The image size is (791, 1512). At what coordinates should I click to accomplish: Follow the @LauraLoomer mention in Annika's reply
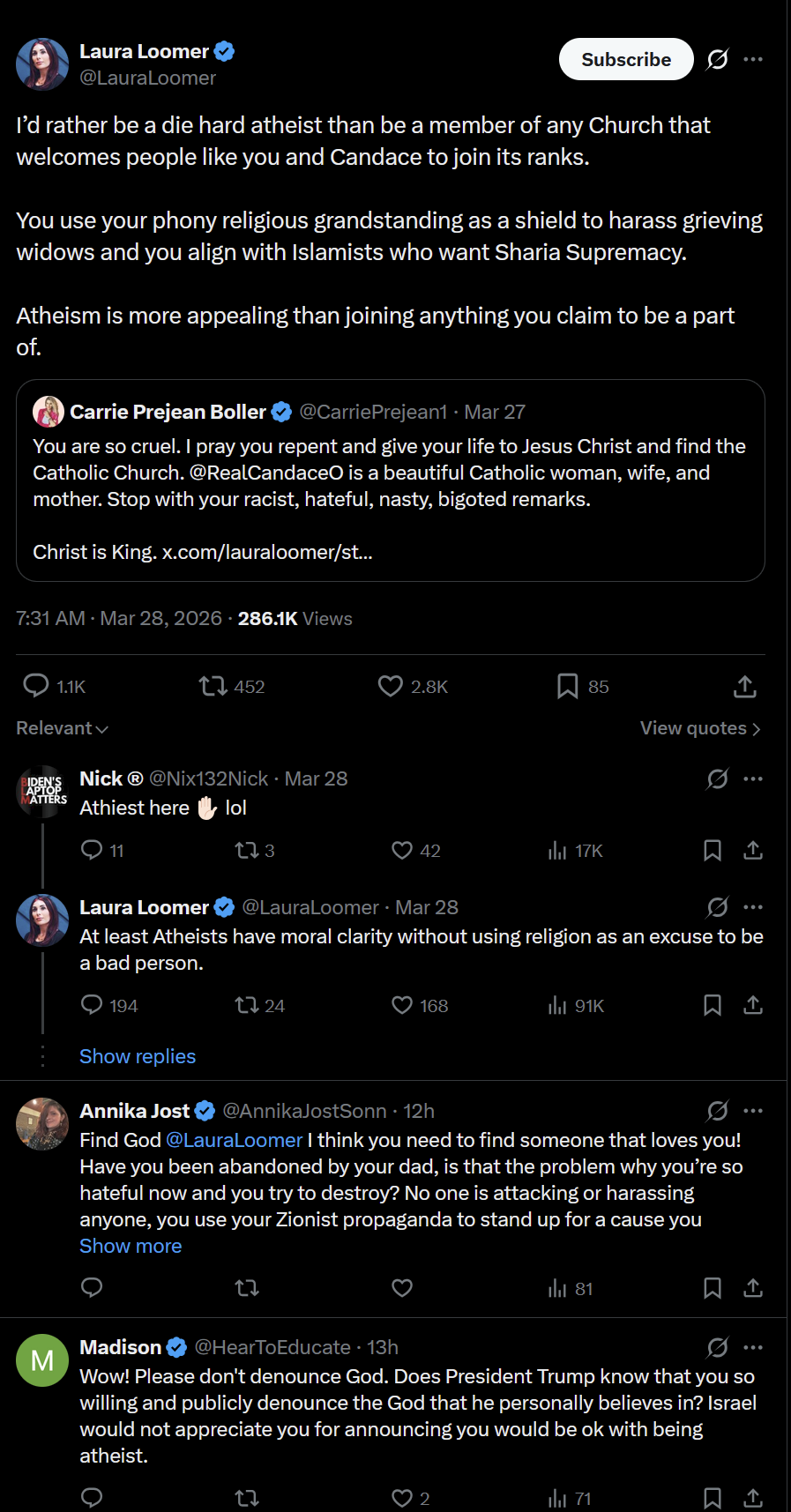pos(234,1140)
